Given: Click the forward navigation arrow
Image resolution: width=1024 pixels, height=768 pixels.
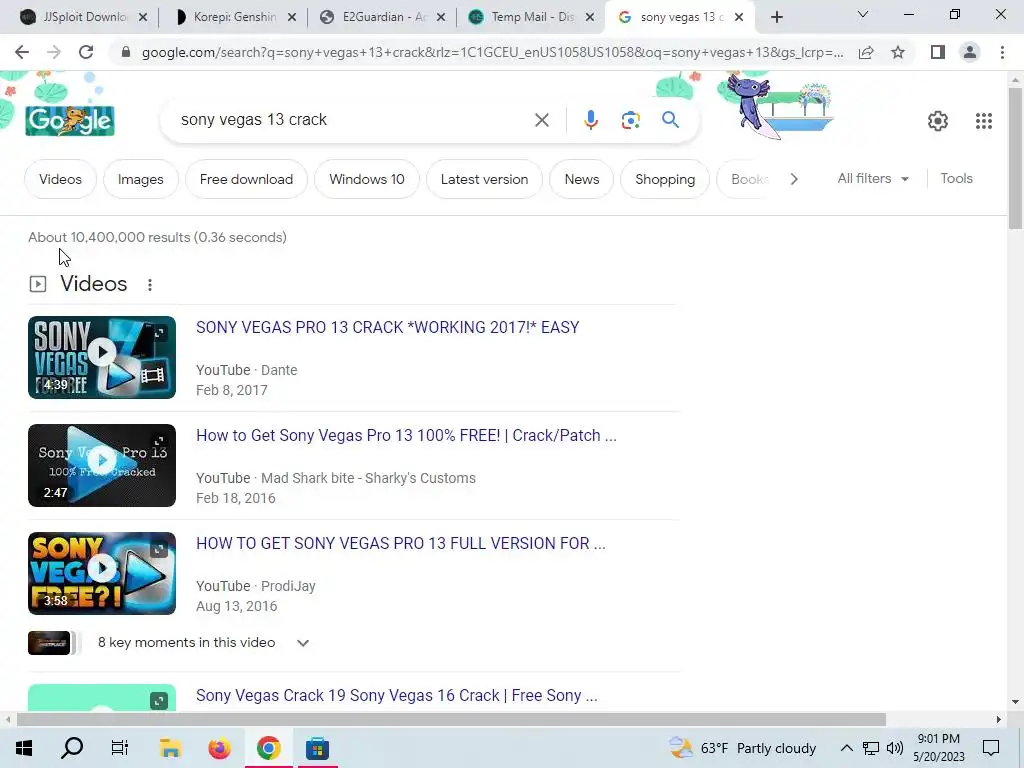Looking at the screenshot, I should point(54,52).
